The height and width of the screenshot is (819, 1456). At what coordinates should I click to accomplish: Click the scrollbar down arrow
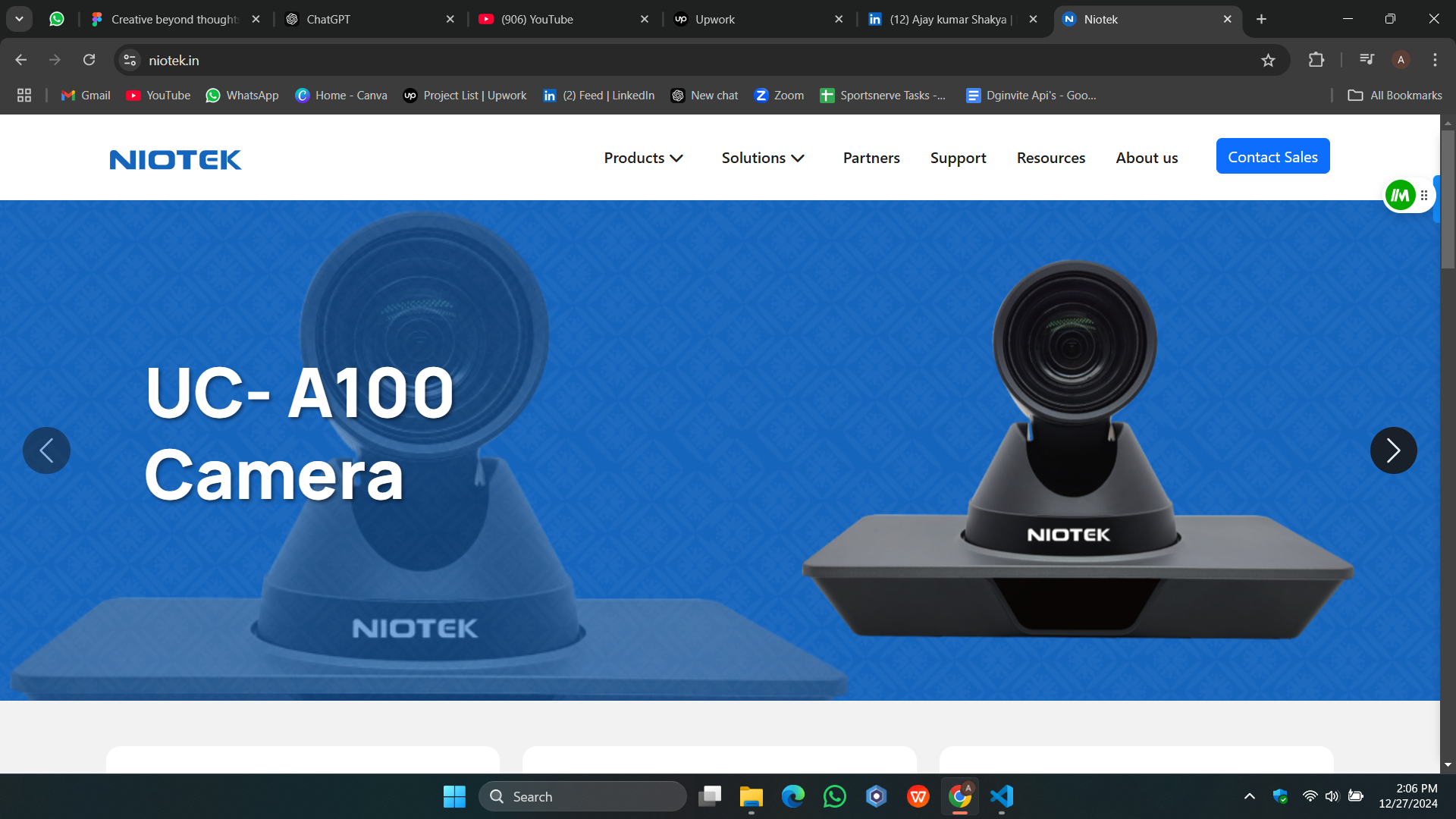(x=1448, y=765)
